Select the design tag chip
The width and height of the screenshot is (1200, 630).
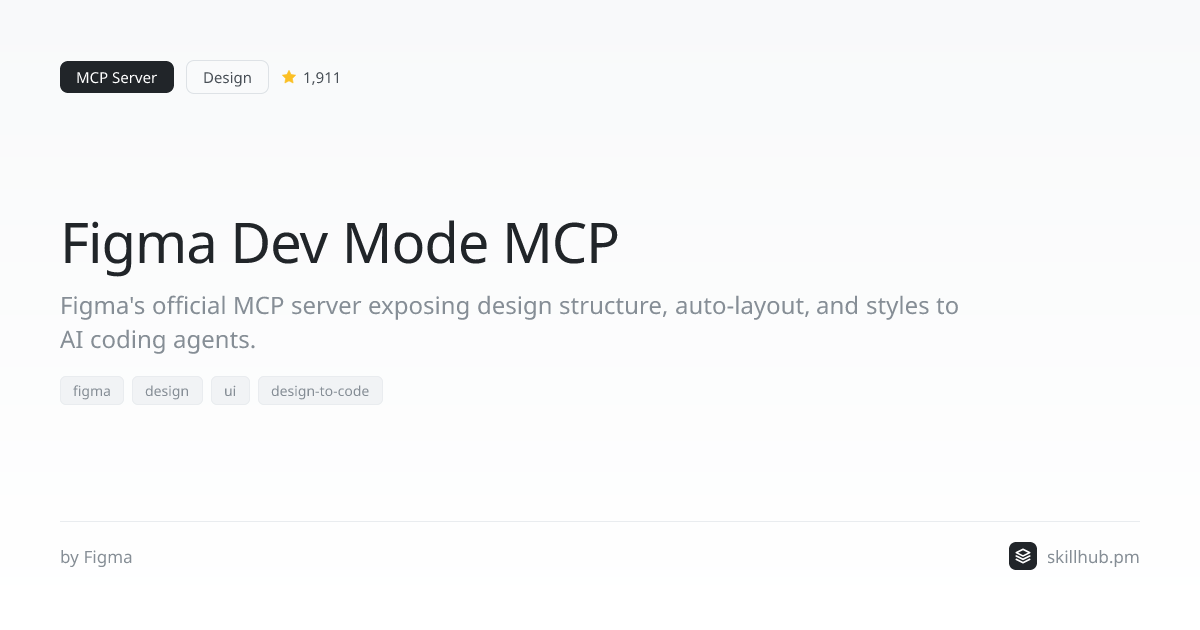coord(167,391)
